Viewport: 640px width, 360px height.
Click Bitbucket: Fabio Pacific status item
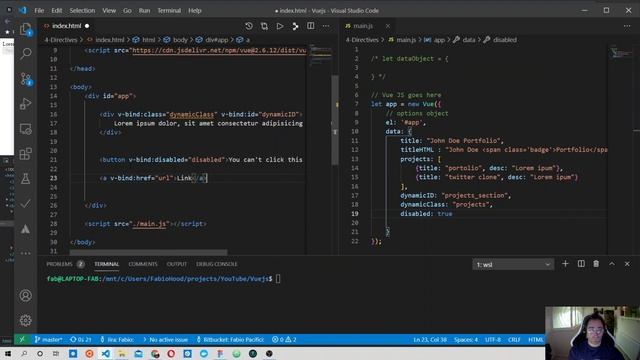coord(230,340)
